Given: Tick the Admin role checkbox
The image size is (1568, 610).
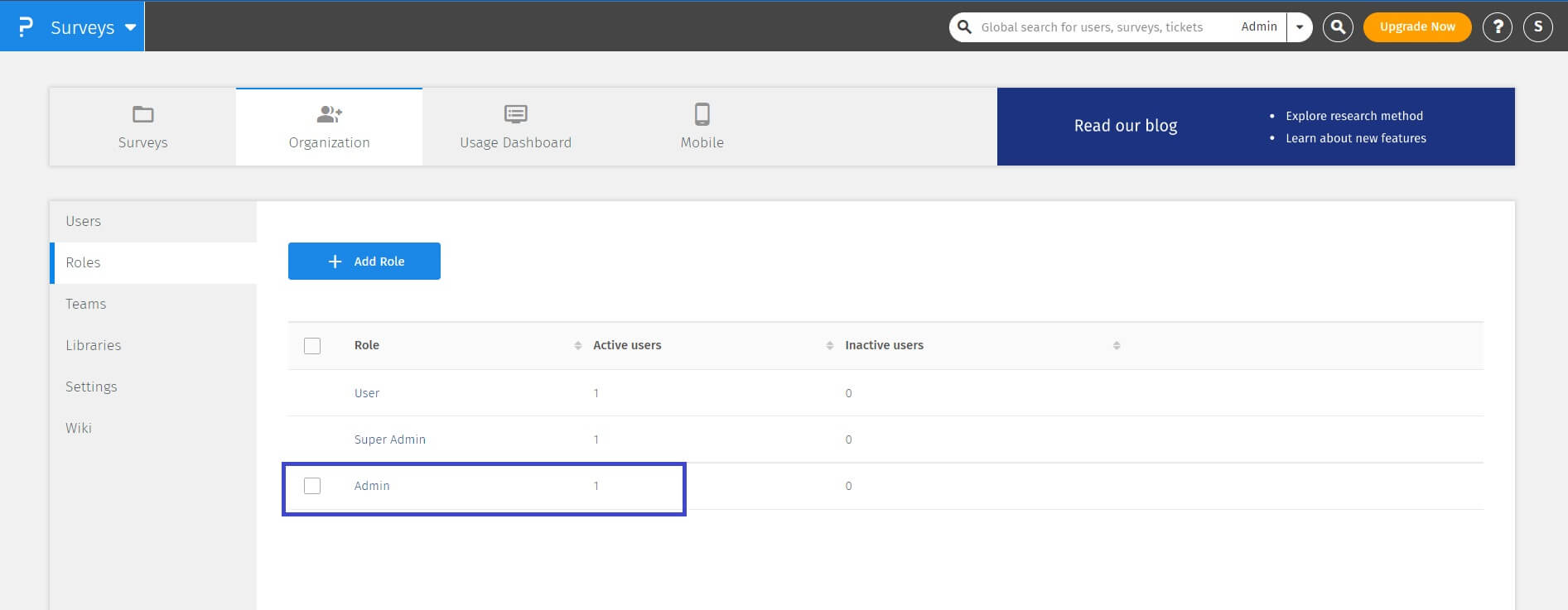Looking at the screenshot, I should pos(312,486).
